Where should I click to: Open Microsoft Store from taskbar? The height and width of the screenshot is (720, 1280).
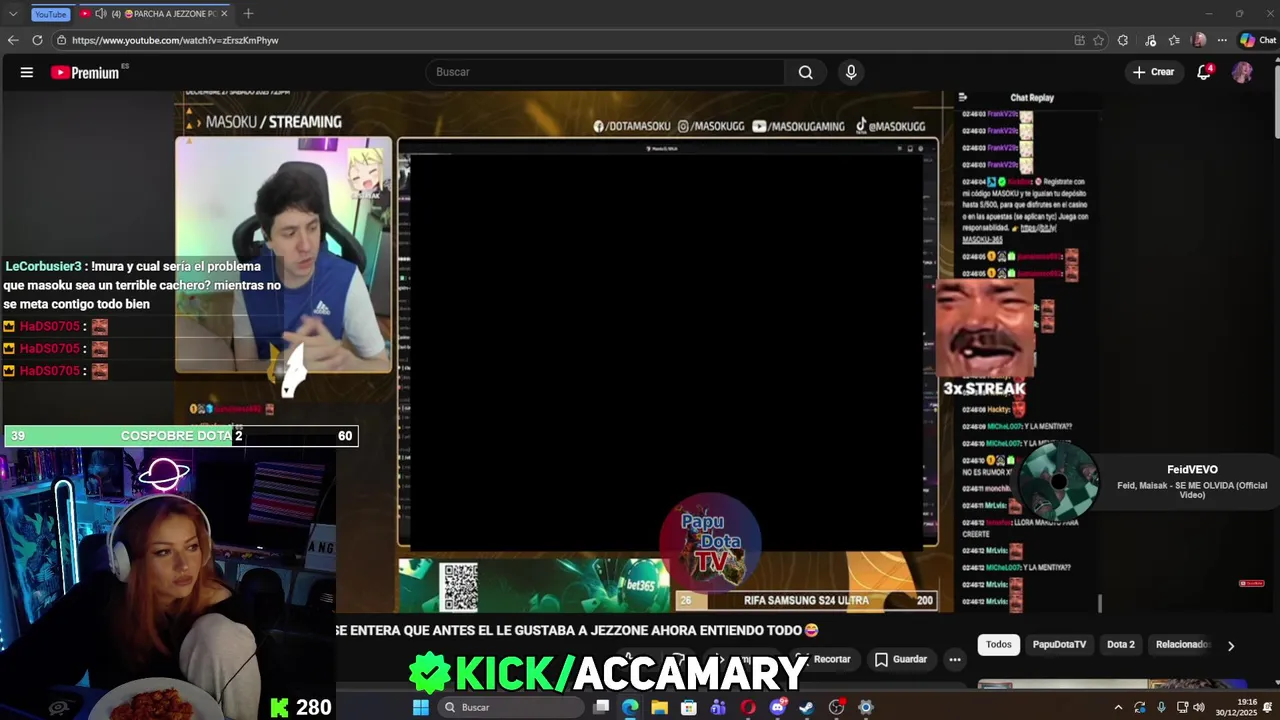point(689,707)
